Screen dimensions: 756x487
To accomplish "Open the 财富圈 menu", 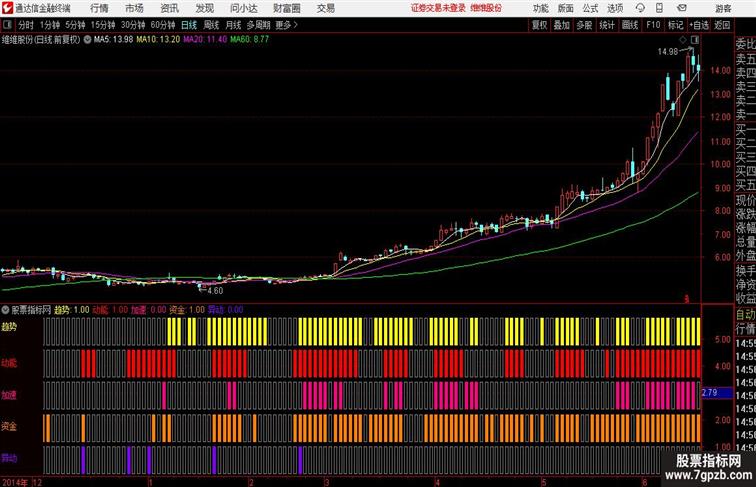I will pyautogui.click(x=287, y=8).
